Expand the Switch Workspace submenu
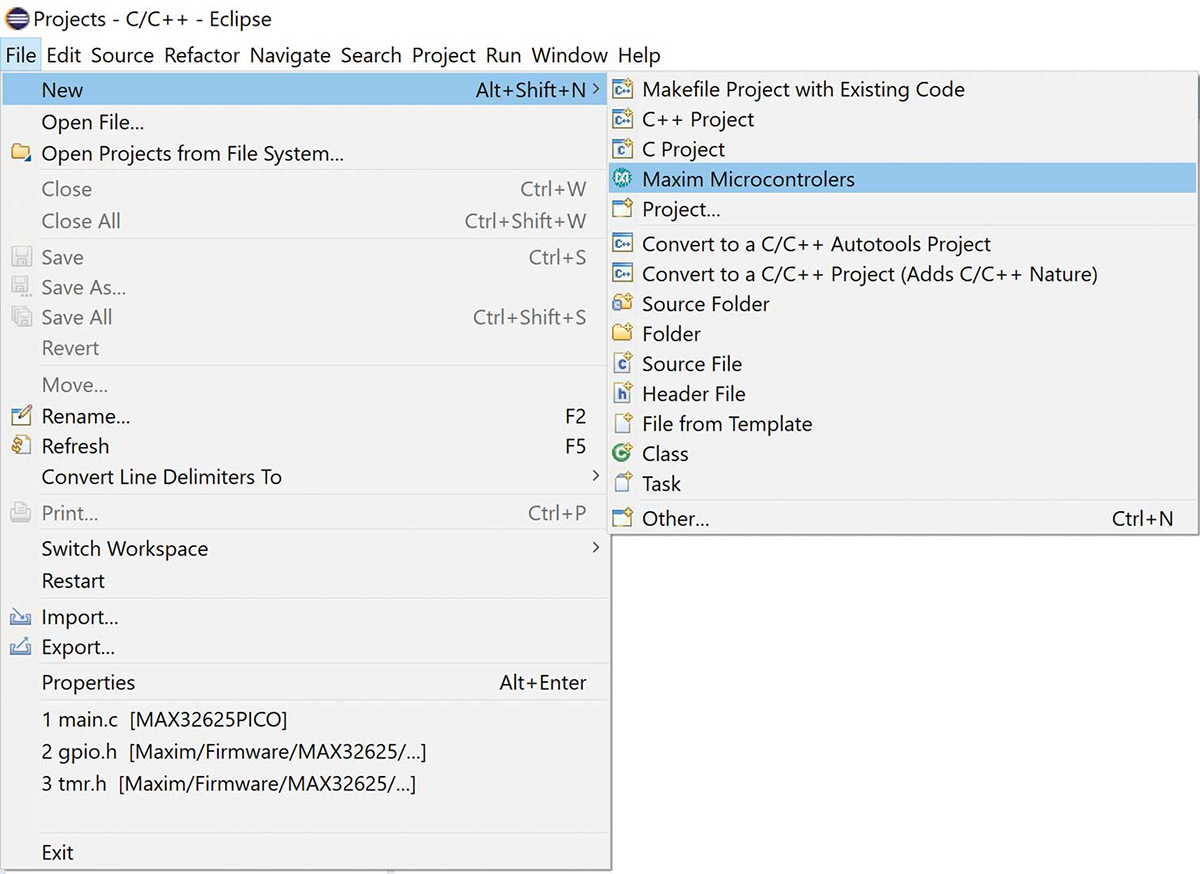This screenshot has width=1200, height=874. tap(596, 548)
